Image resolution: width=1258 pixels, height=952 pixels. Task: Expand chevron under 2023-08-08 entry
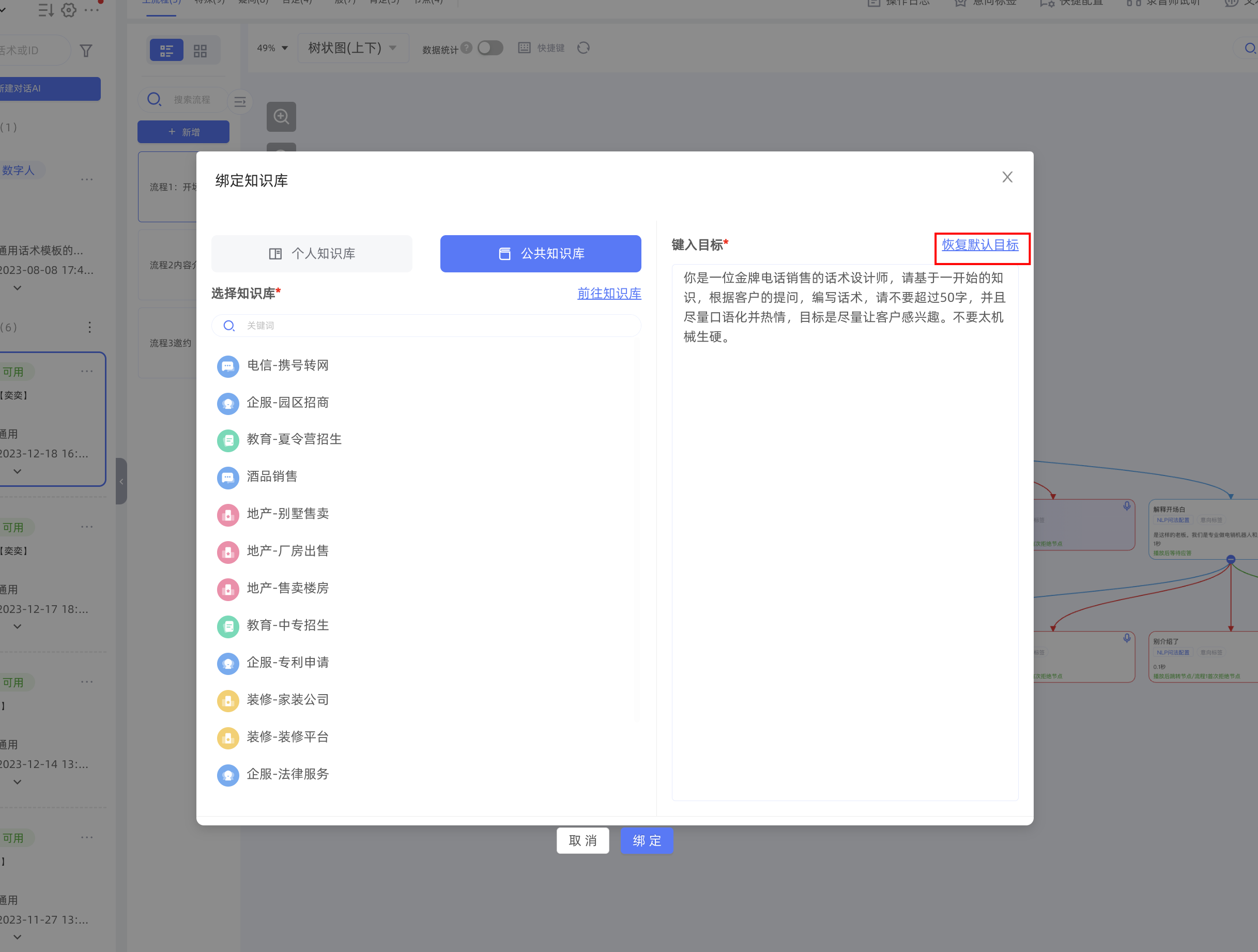(x=18, y=288)
